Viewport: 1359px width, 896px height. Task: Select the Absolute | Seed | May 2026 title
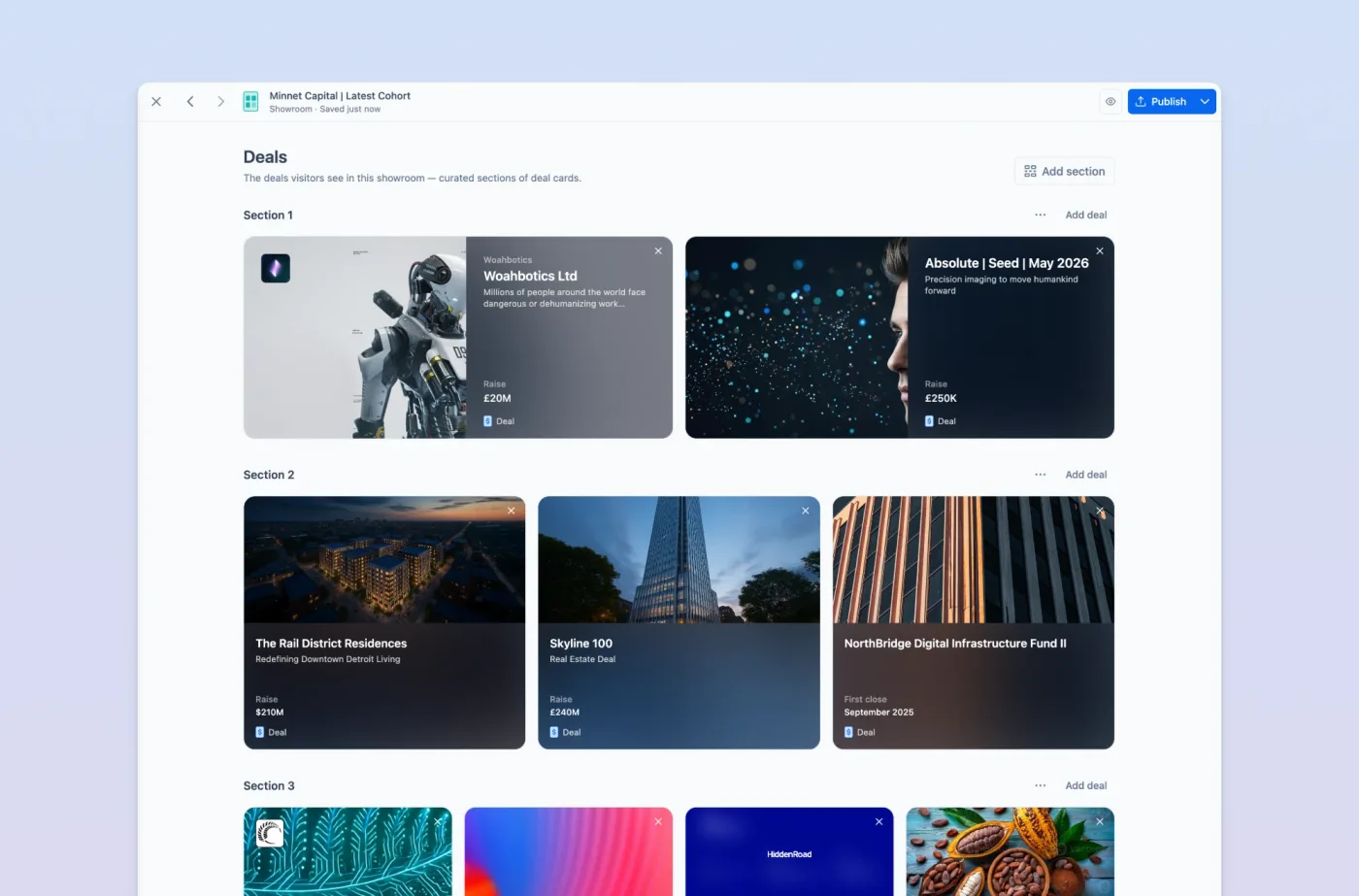coord(1007,263)
